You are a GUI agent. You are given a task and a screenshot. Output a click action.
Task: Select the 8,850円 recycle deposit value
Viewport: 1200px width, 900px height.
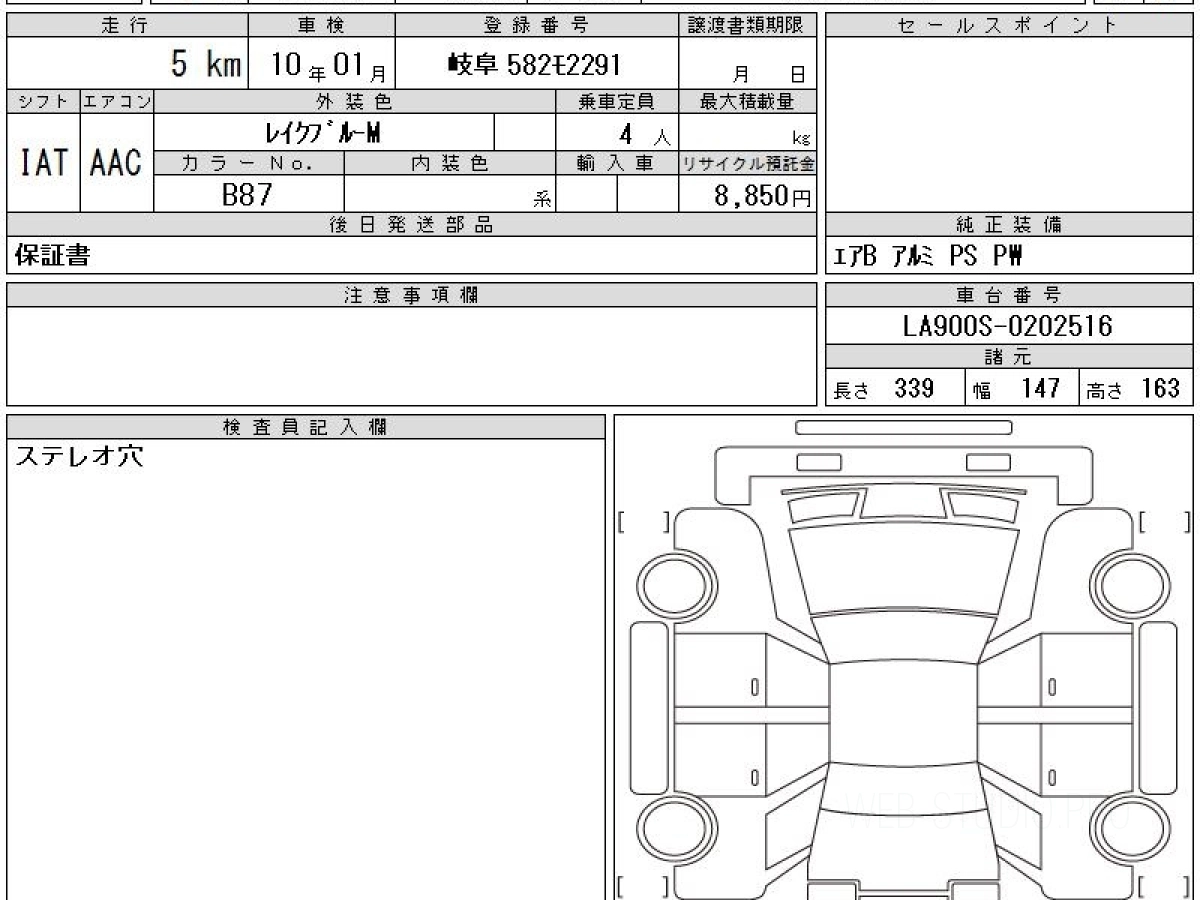tap(763, 196)
